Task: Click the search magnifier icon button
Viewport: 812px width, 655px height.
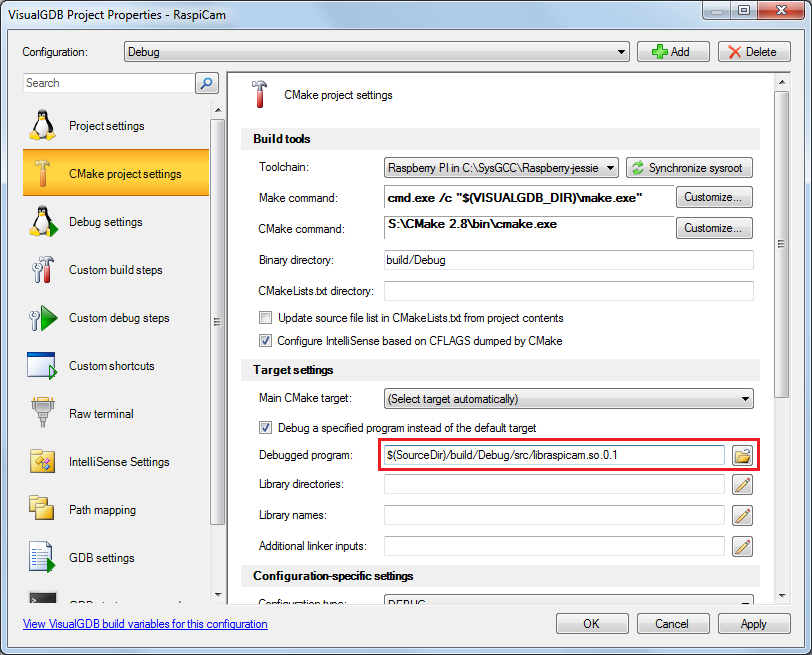Action: 207,83
